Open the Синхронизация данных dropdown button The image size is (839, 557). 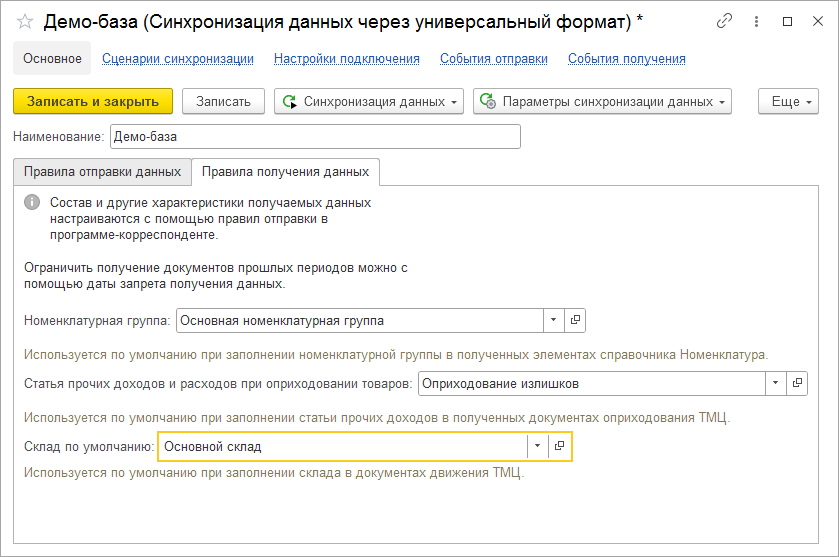coord(369,101)
